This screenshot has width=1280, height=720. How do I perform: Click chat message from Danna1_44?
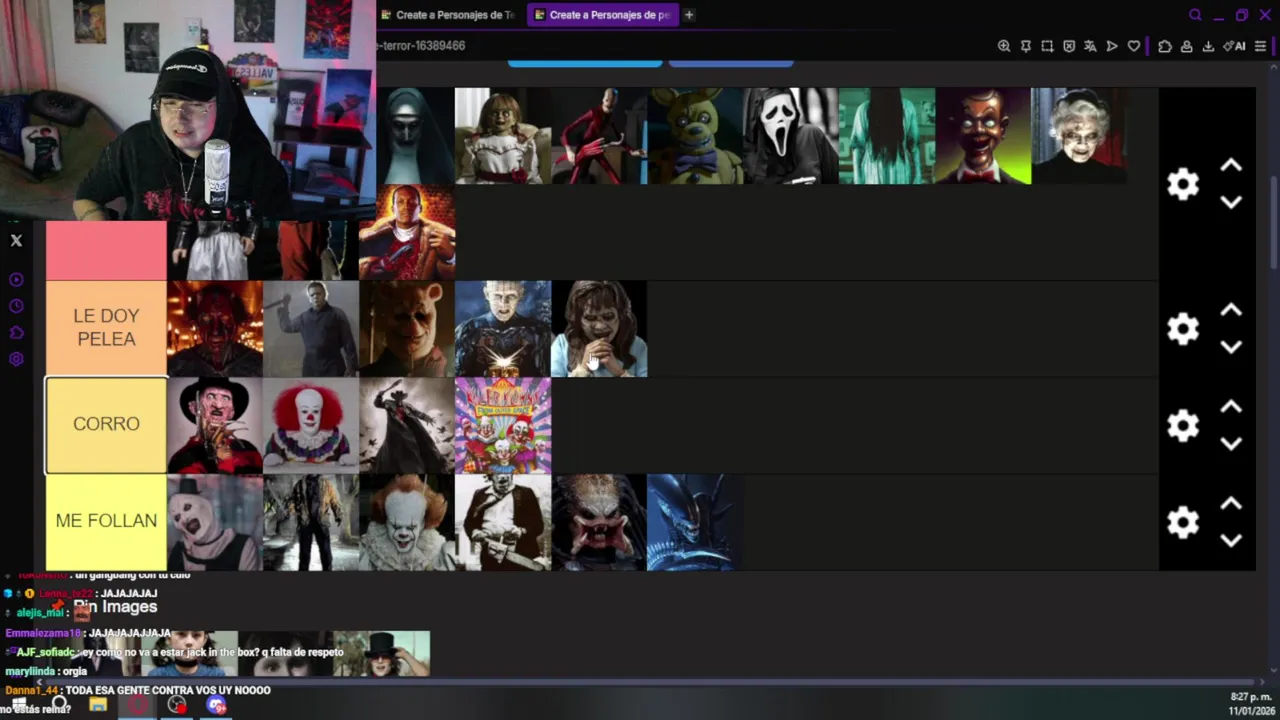(x=138, y=690)
